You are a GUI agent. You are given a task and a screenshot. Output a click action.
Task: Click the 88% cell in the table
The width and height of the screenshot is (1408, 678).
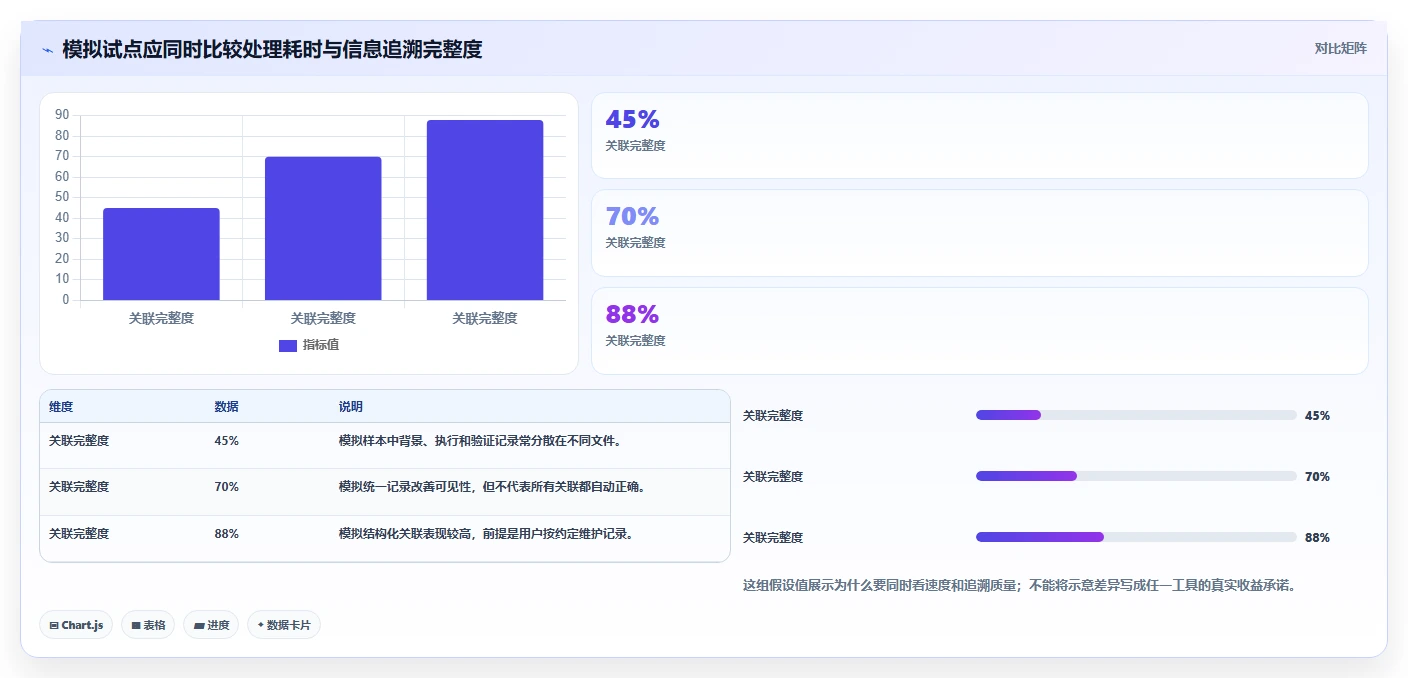coord(226,534)
